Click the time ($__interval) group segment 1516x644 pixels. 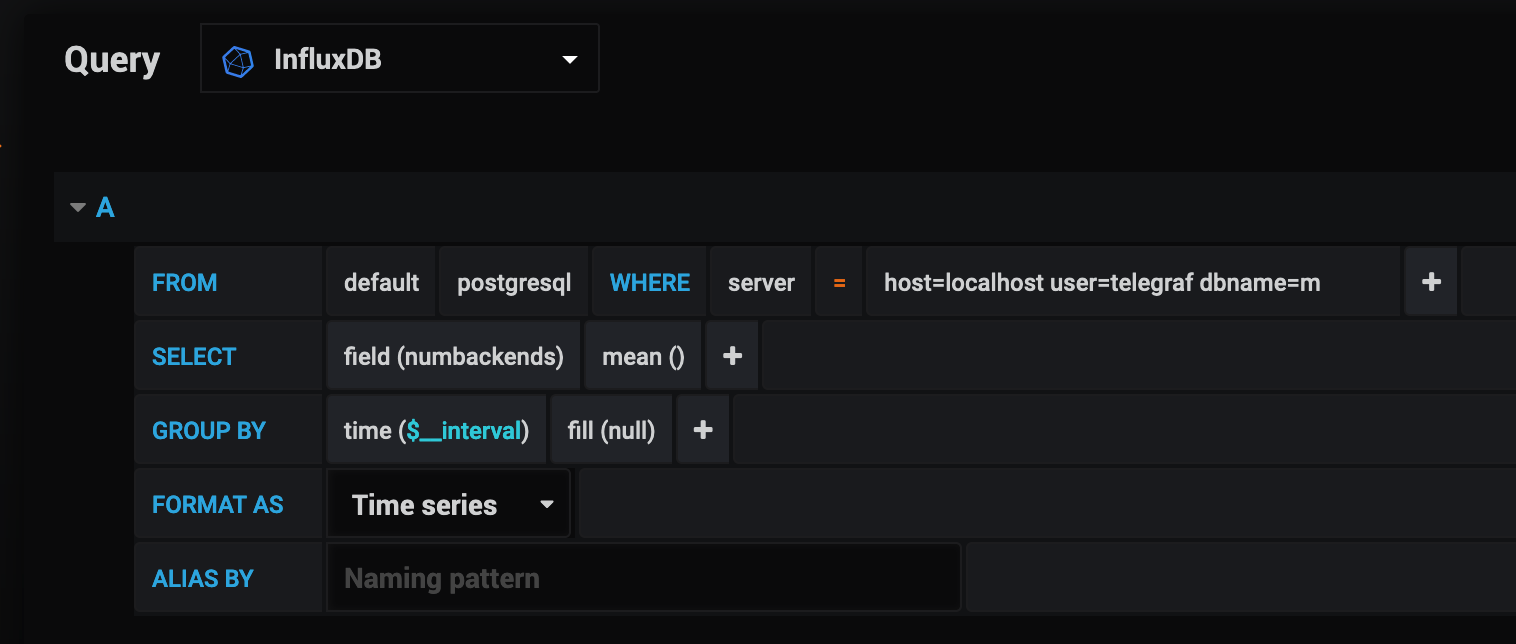click(x=436, y=430)
